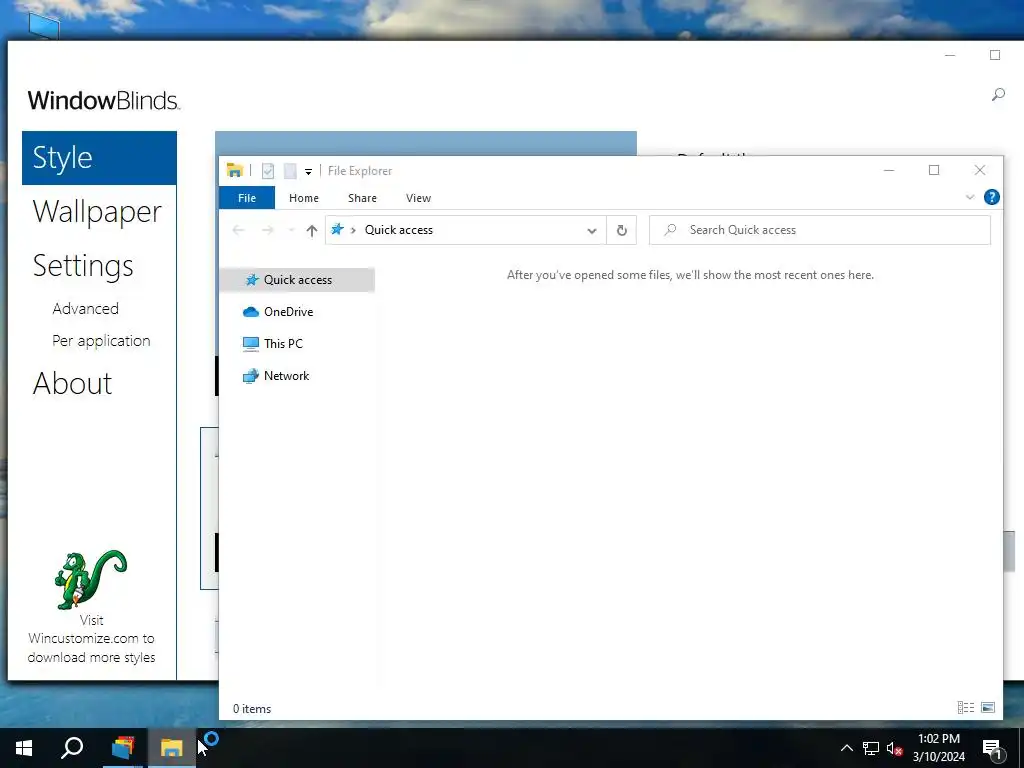This screenshot has height=768, width=1024.
Task: Click the File Explorer title bar folder icon
Action: 234,170
